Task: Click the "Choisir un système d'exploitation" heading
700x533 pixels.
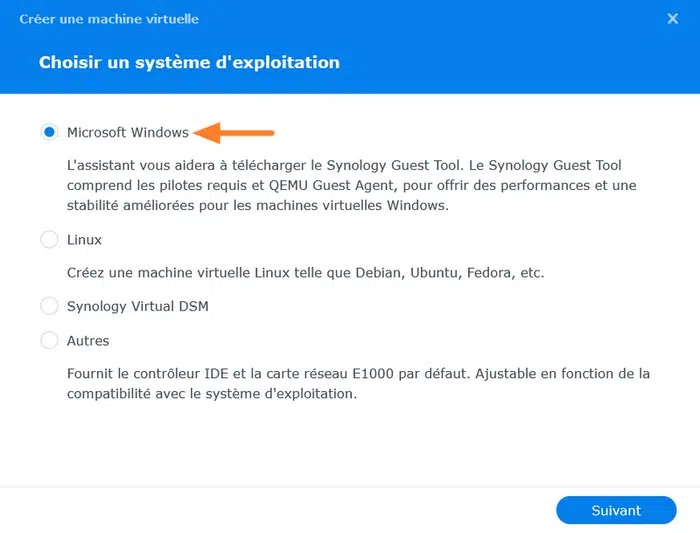Action: (189, 62)
